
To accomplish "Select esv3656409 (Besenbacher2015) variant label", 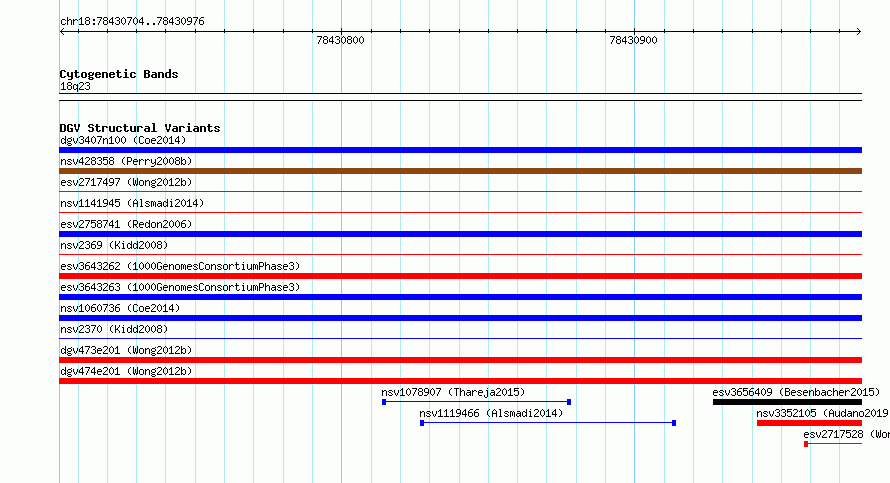I will pyautogui.click(x=796, y=392).
